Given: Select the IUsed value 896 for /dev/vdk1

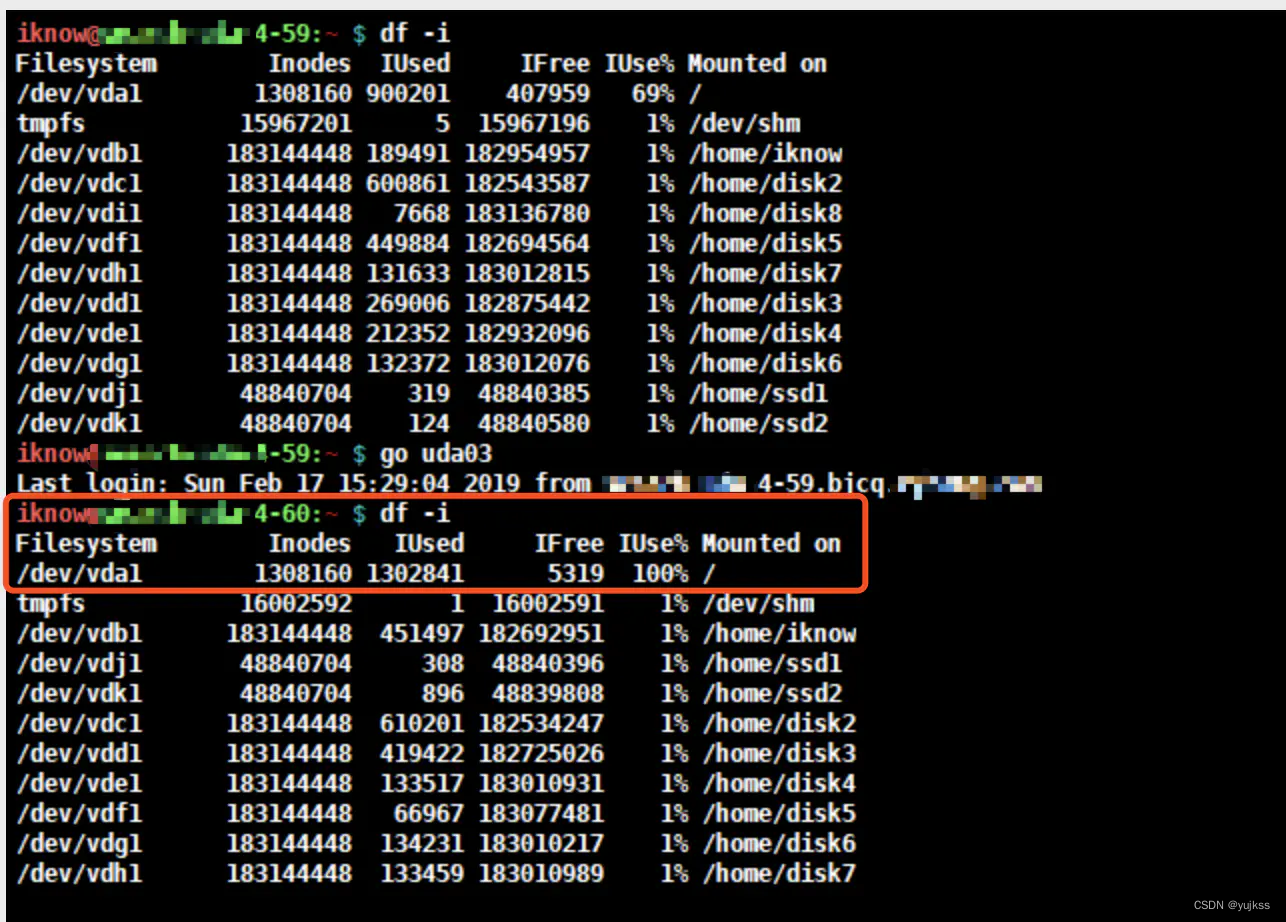Looking at the screenshot, I should (x=443, y=694).
